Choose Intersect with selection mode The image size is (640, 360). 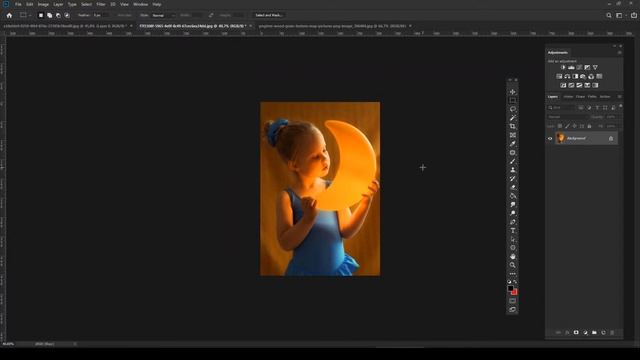[67, 15]
